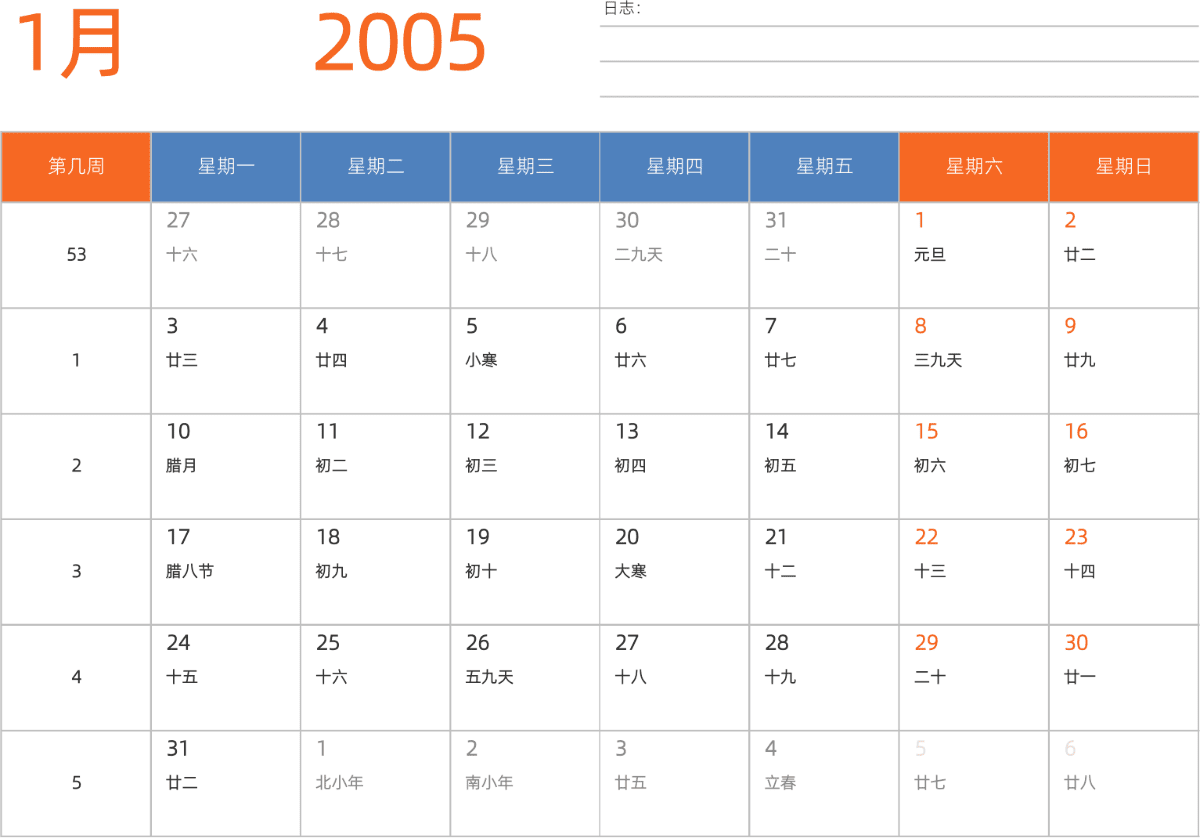Select date 11 labeled 初二

pos(376,467)
